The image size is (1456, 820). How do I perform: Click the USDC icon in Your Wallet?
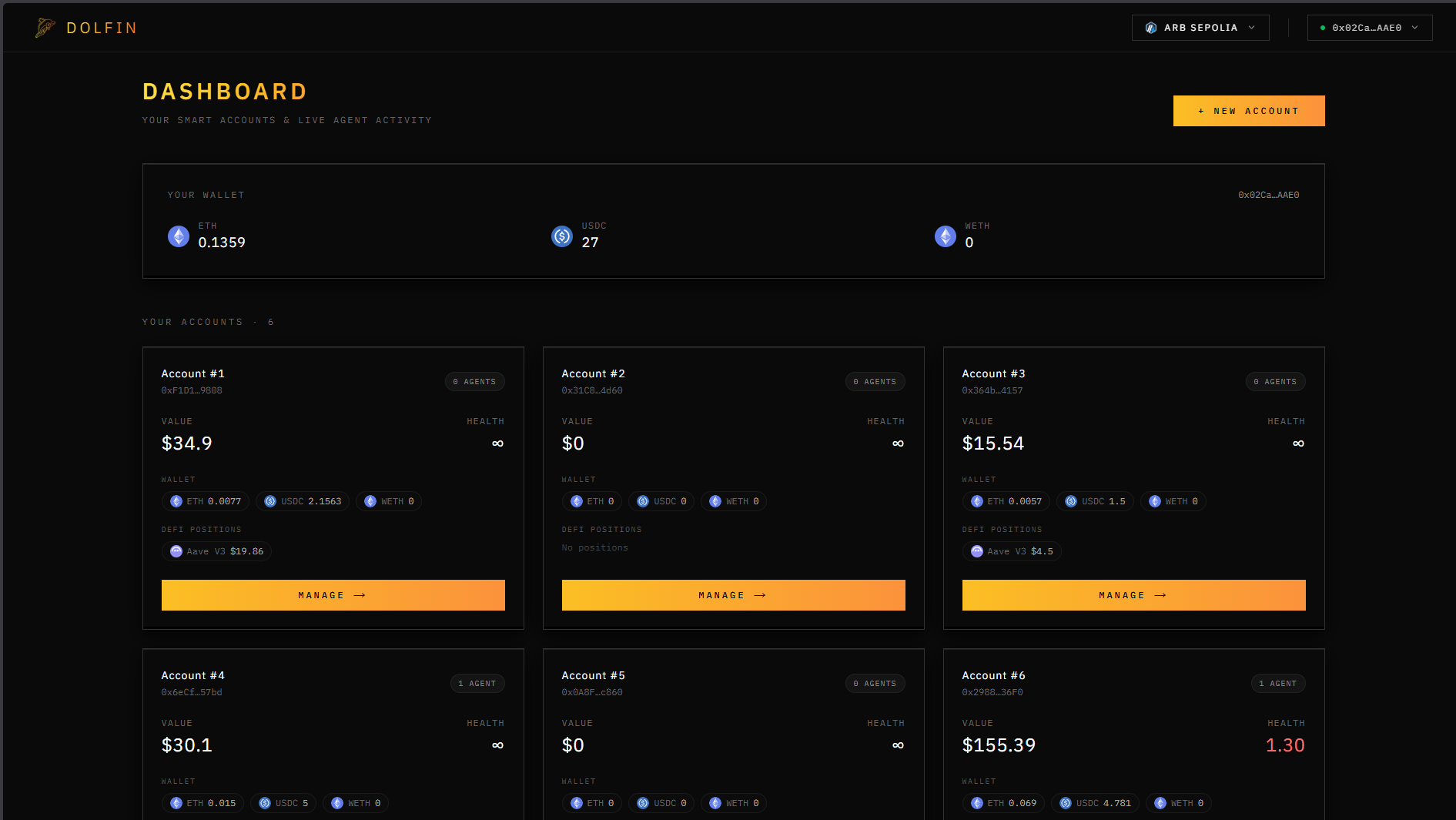point(562,236)
